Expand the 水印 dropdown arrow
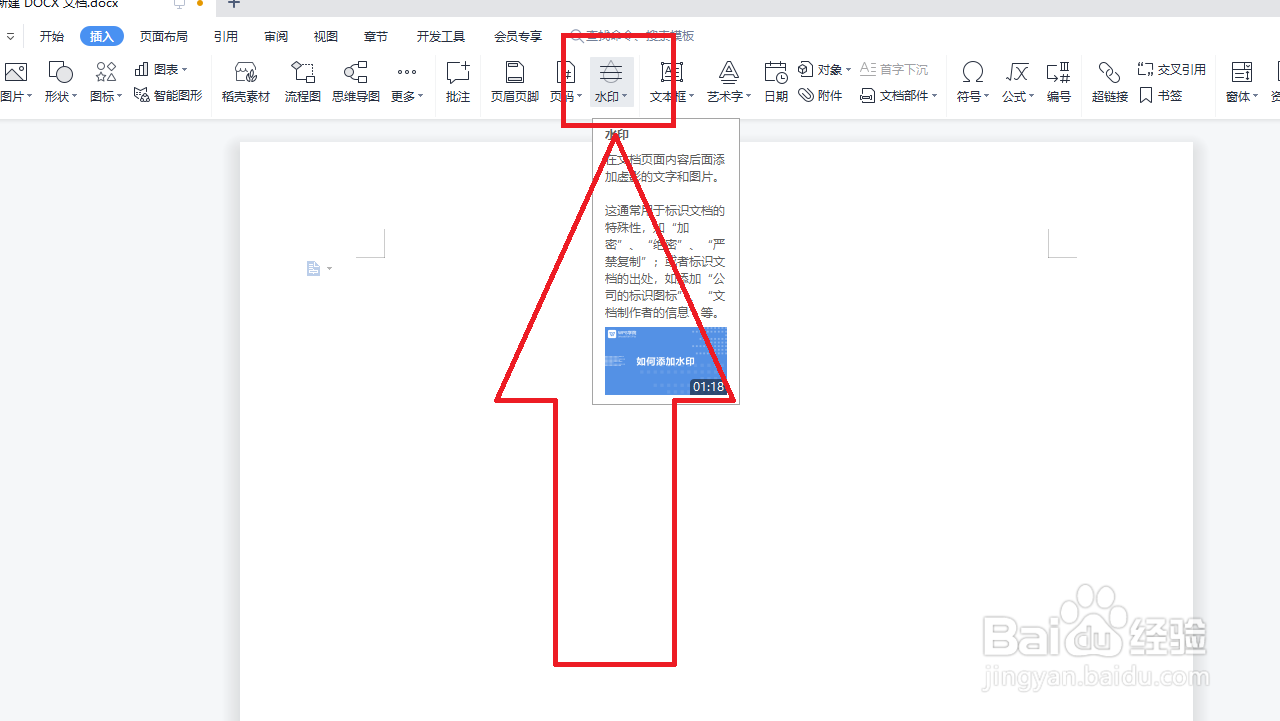1280x721 pixels. point(625,97)
